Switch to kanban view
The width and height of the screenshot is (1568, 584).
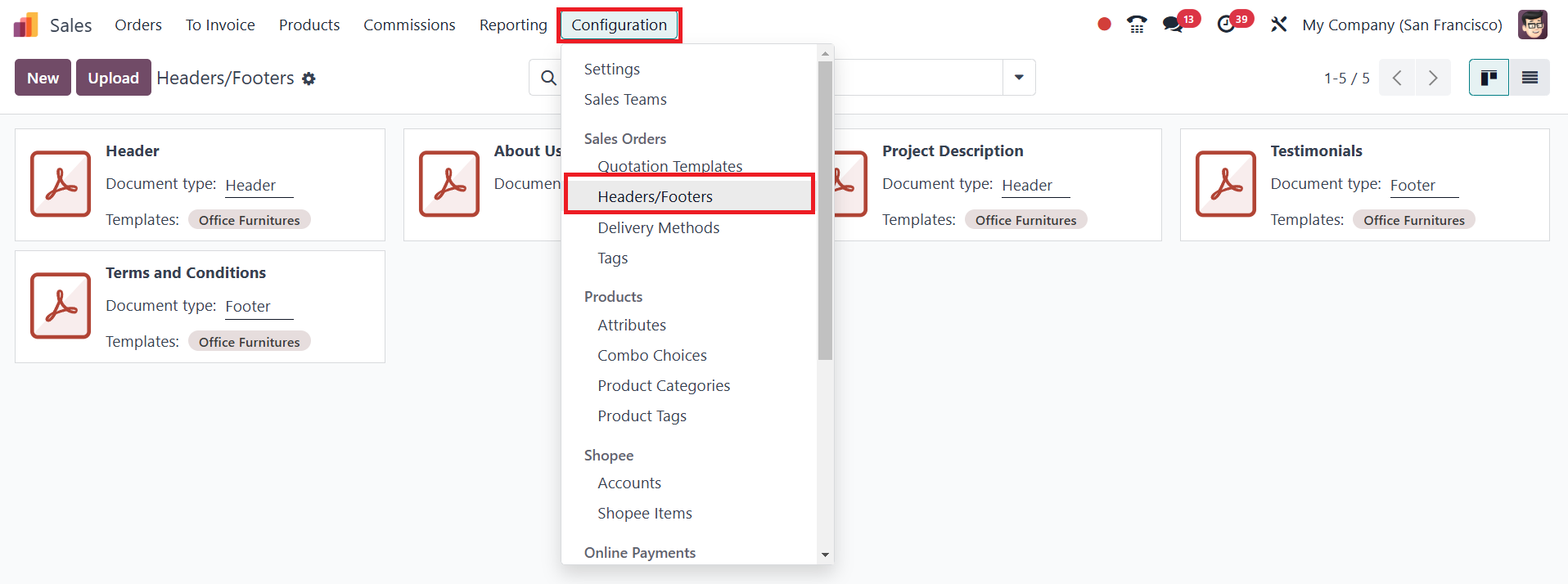pos(1489,78)
